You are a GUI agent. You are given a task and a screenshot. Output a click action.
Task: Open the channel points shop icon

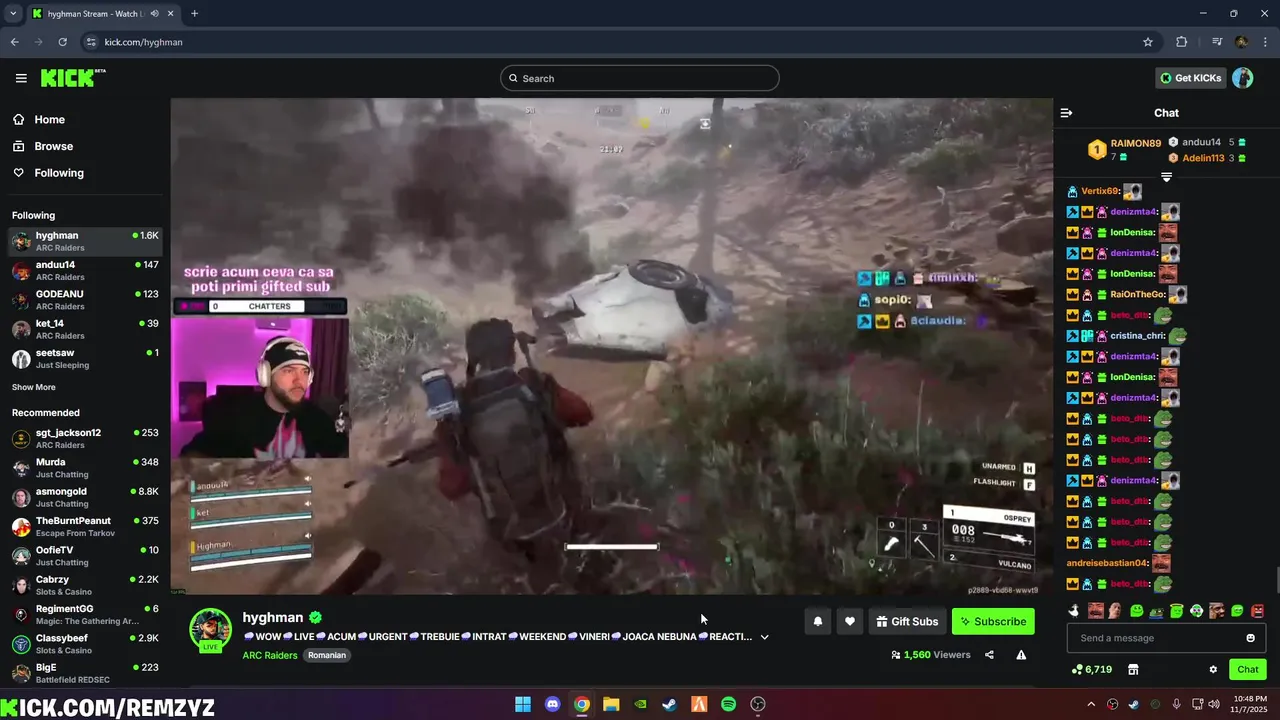tap(1133, 670)
